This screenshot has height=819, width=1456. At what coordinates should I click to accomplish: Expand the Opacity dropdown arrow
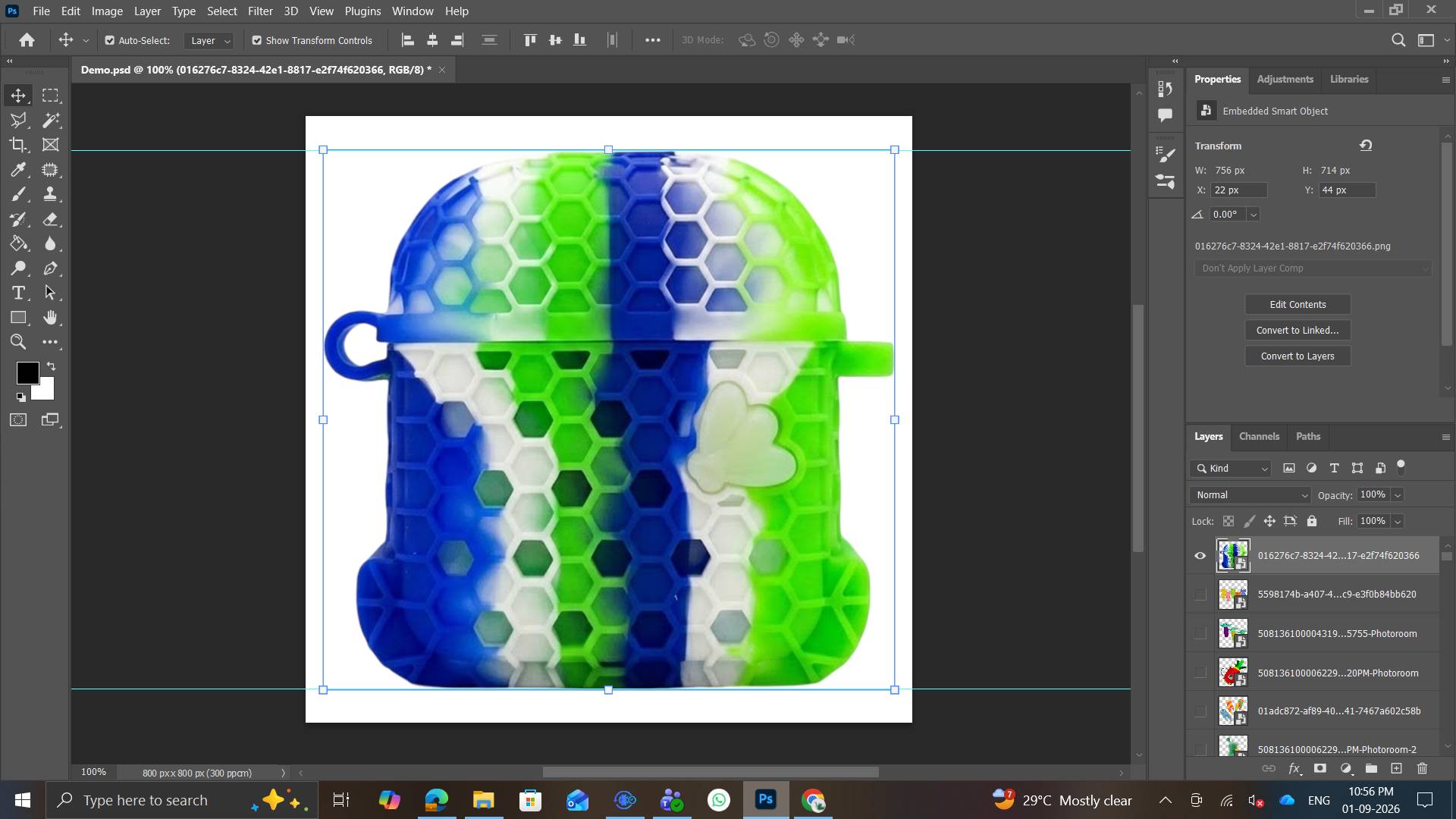point(1397,494)
